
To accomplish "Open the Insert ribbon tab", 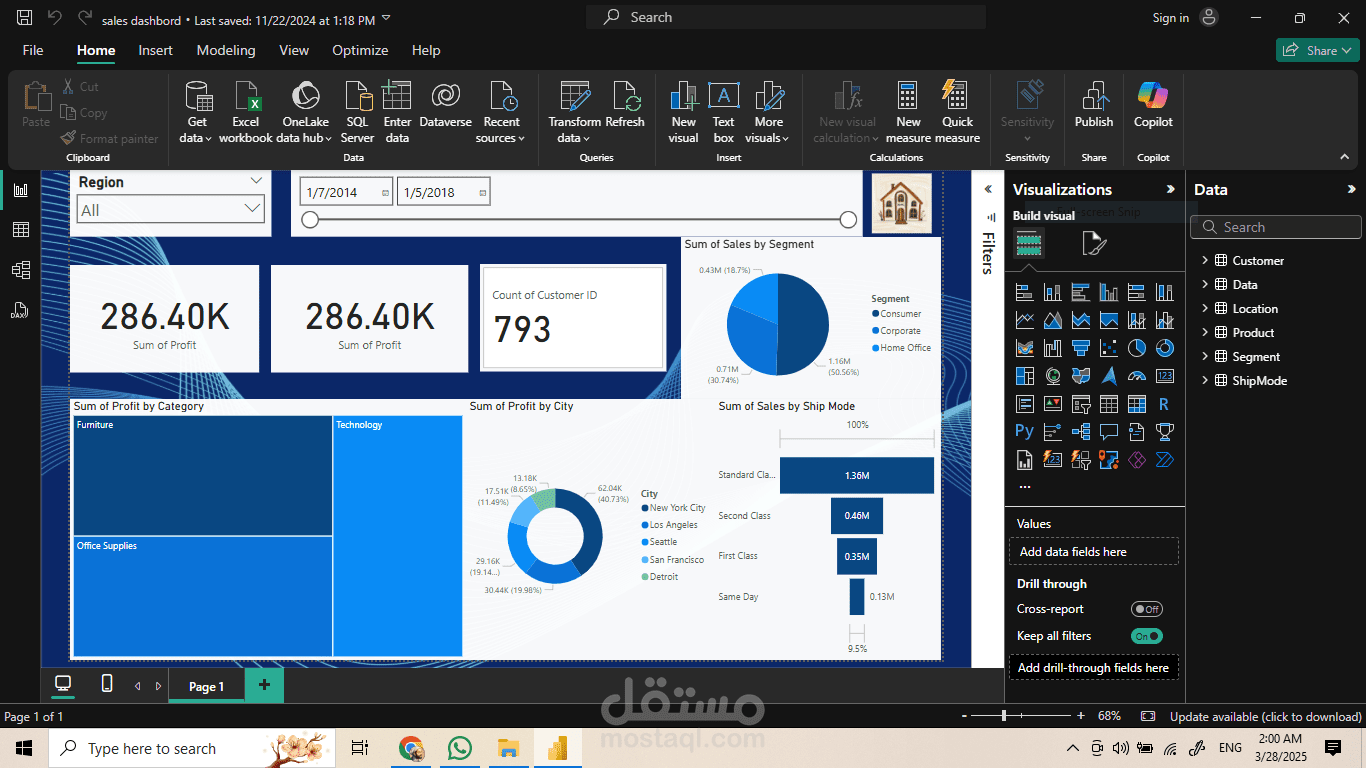I will (x=155, y=50).
